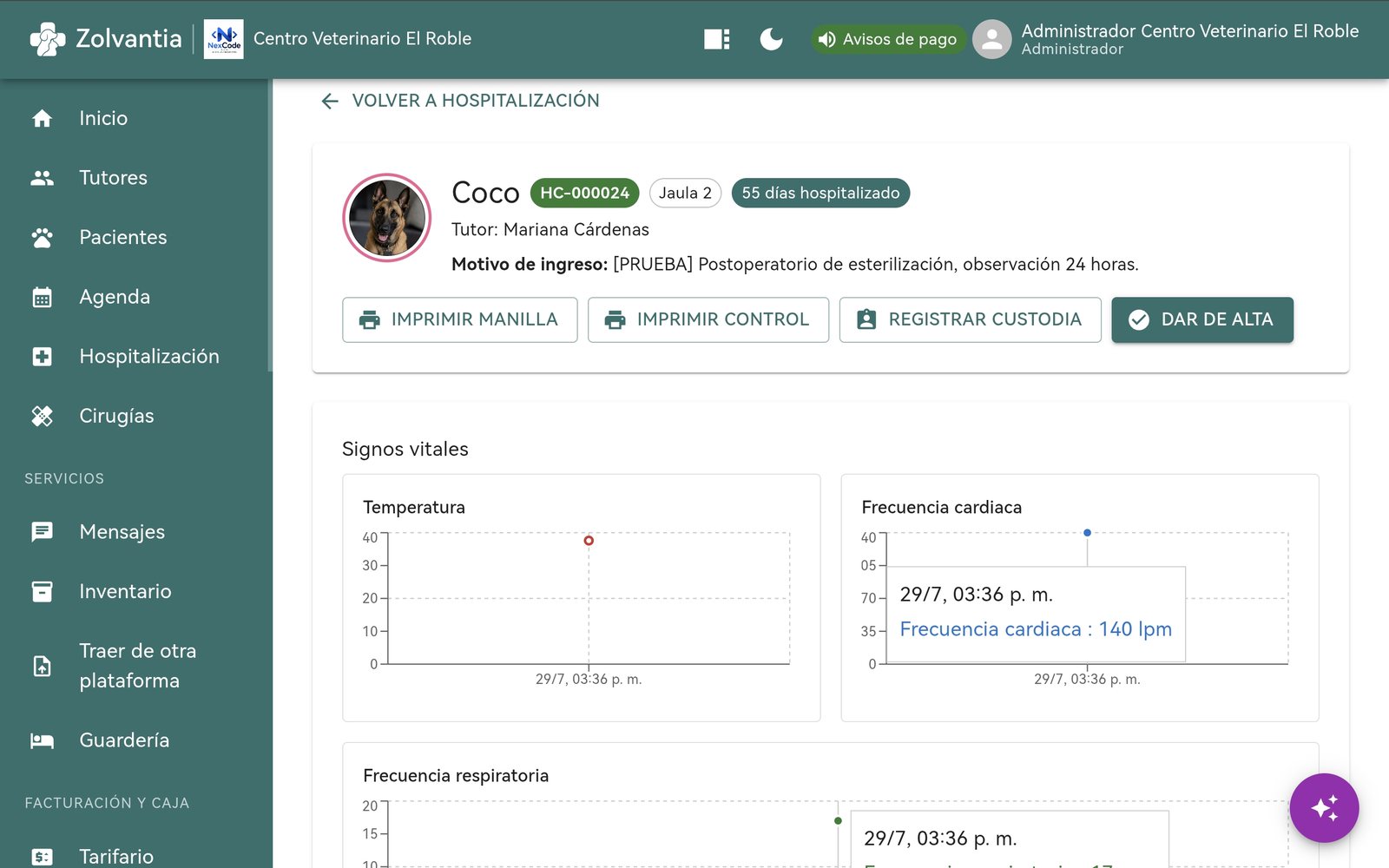Click the Frecuencia respiratoria chart title

[456, 776]
